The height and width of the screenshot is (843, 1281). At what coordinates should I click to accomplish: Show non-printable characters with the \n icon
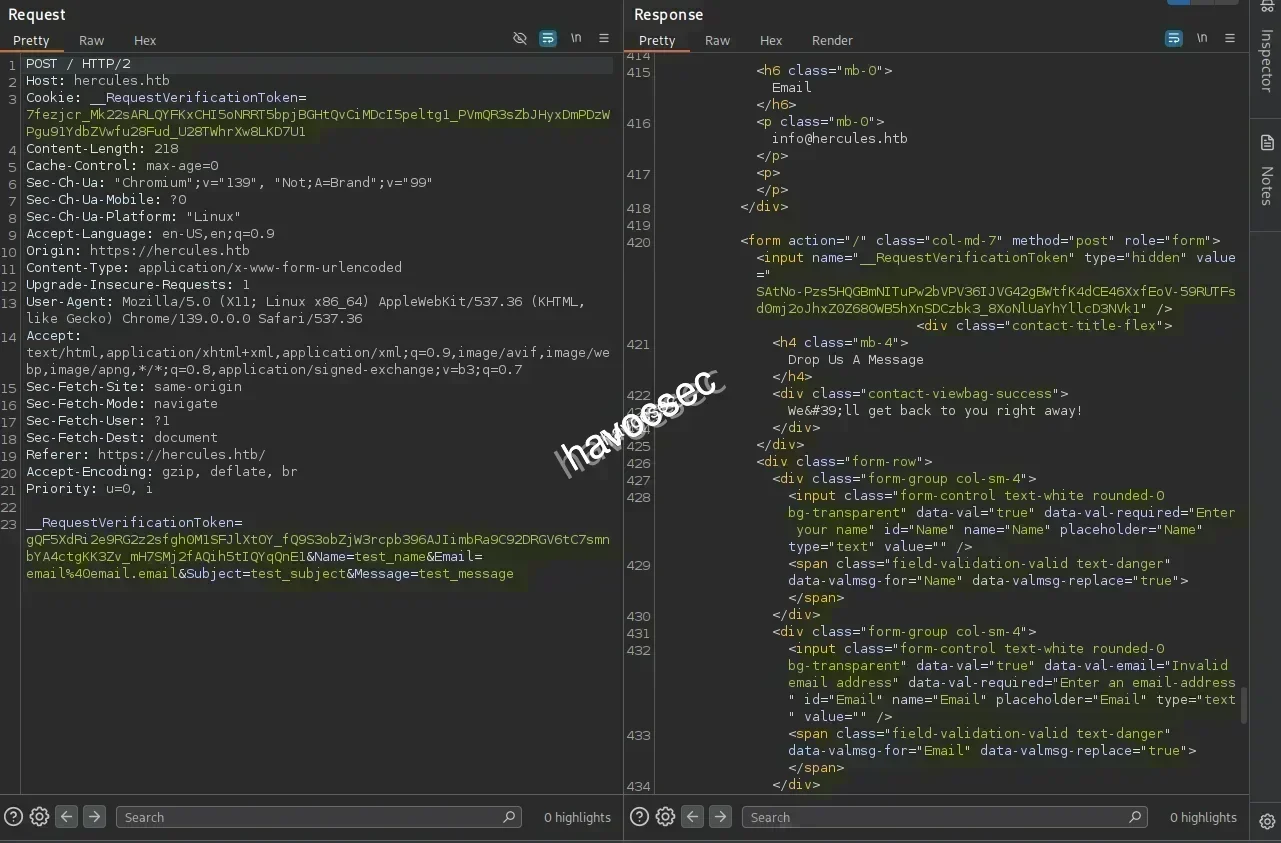point(576,38)
